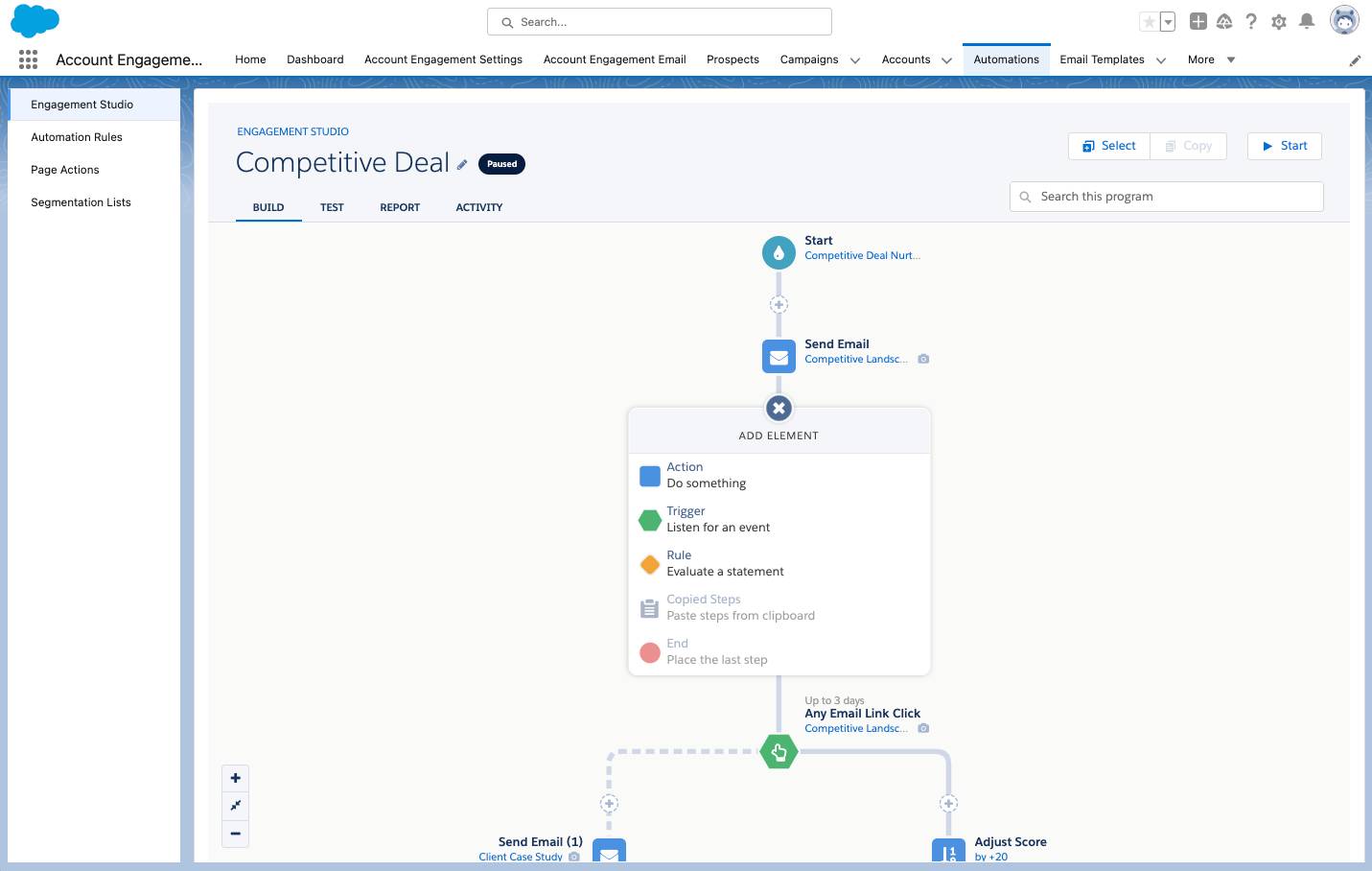Open Page Actions in the sidebar
The height and width of the screenshot is (871, 1372).
point(94,170)
